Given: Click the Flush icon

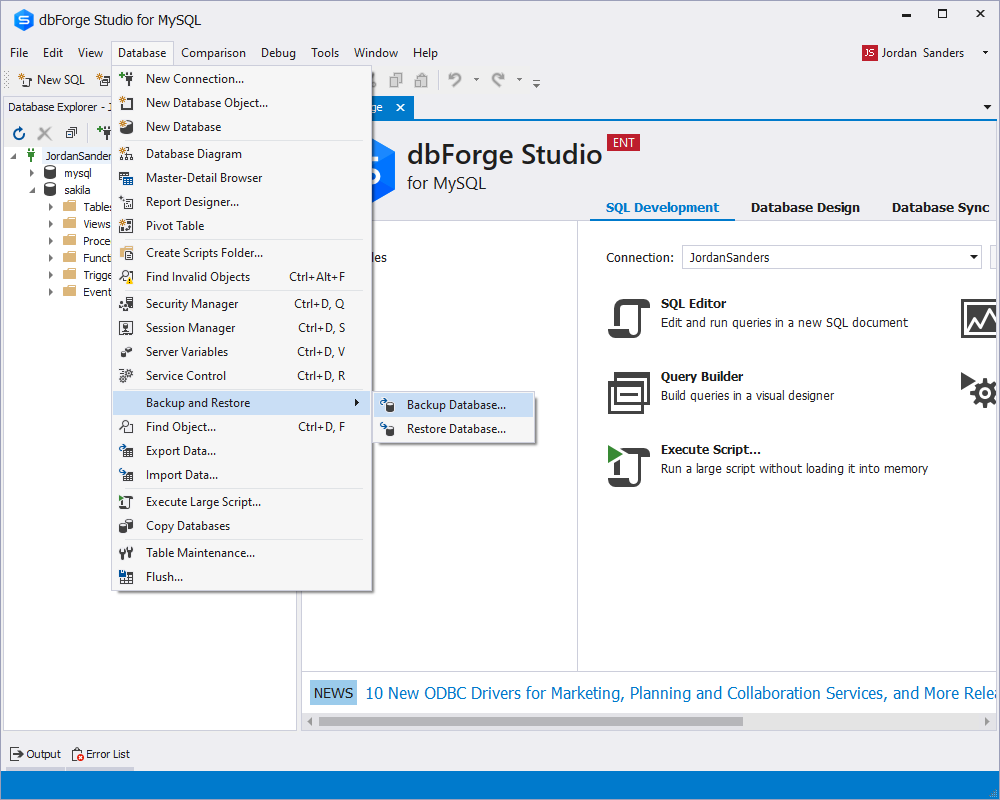Looking at the screenshot, I should tap(126, 577).
